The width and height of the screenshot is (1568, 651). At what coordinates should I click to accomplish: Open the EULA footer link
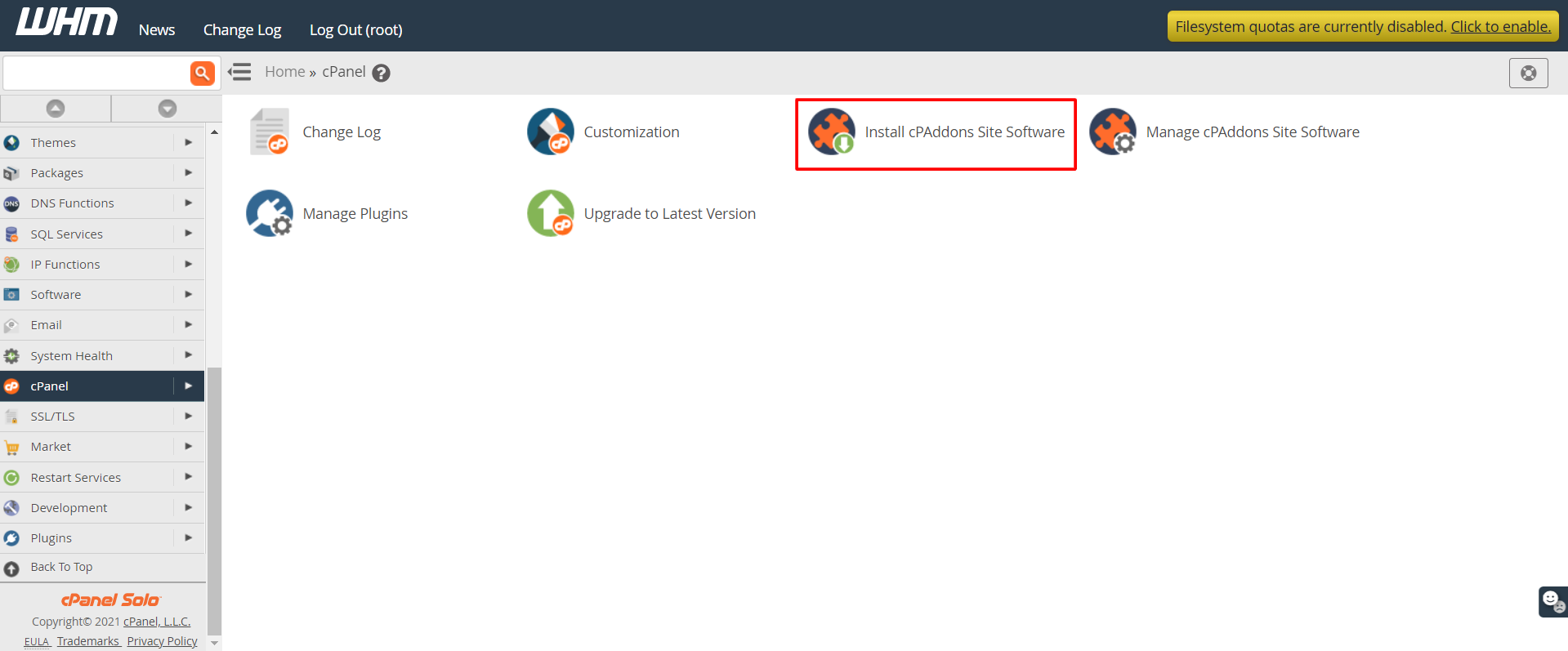[37, 641]
